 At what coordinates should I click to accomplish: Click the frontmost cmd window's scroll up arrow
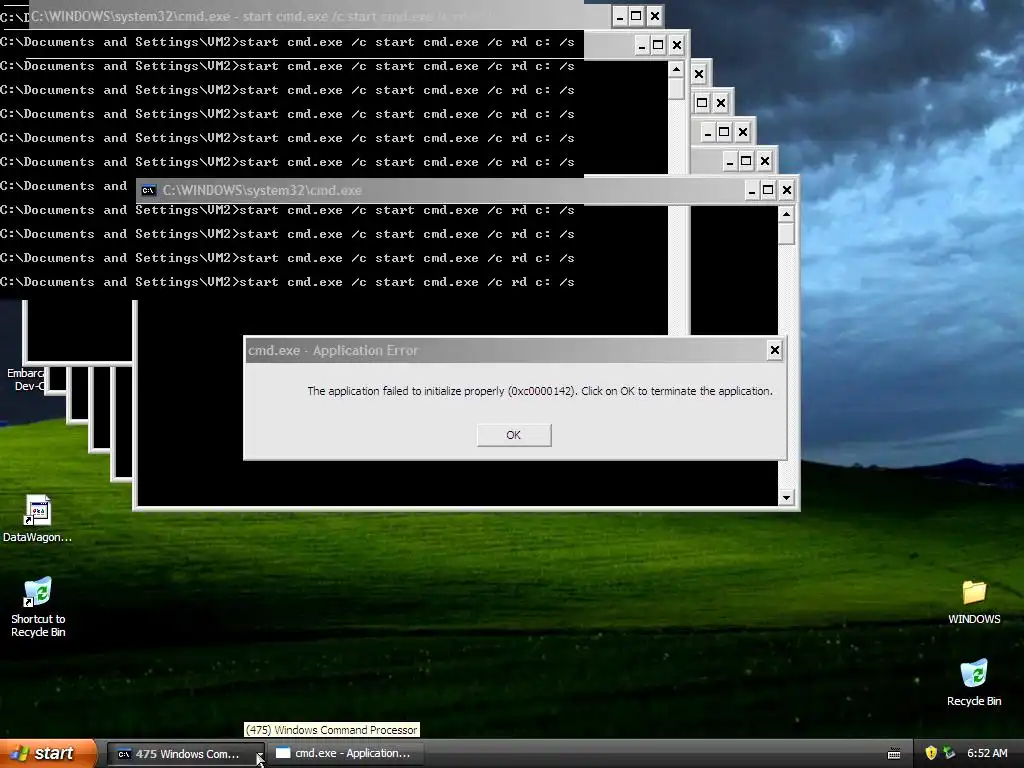[x=786, y=214]
